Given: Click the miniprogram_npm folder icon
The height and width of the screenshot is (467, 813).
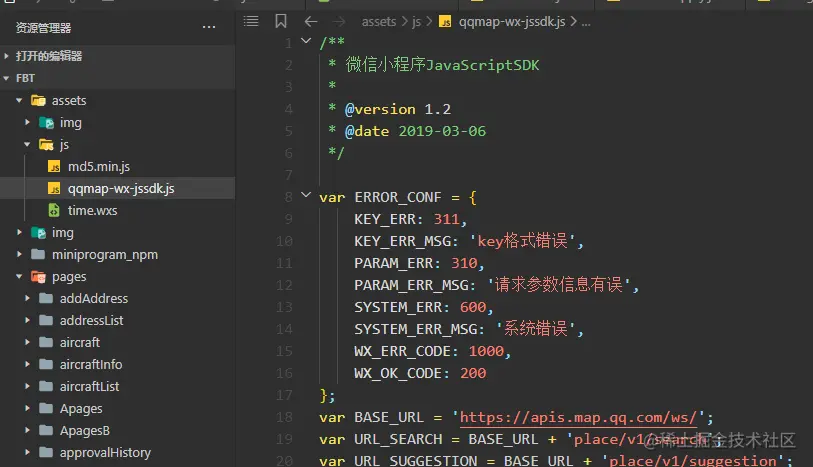Looking at the screenshot, I should click(38, 254).
